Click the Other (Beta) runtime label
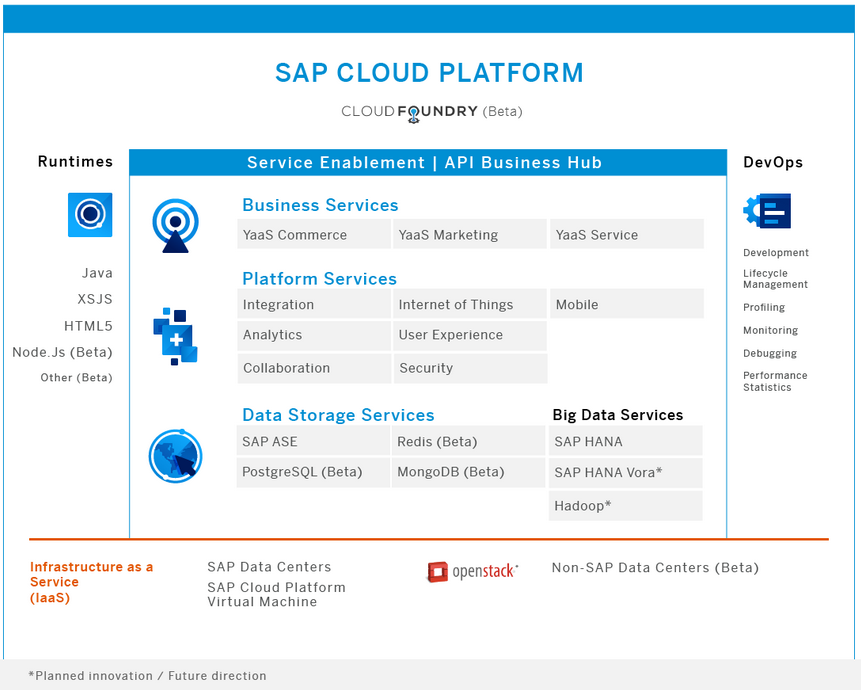The image size is (861, 690). coord(76,378)
